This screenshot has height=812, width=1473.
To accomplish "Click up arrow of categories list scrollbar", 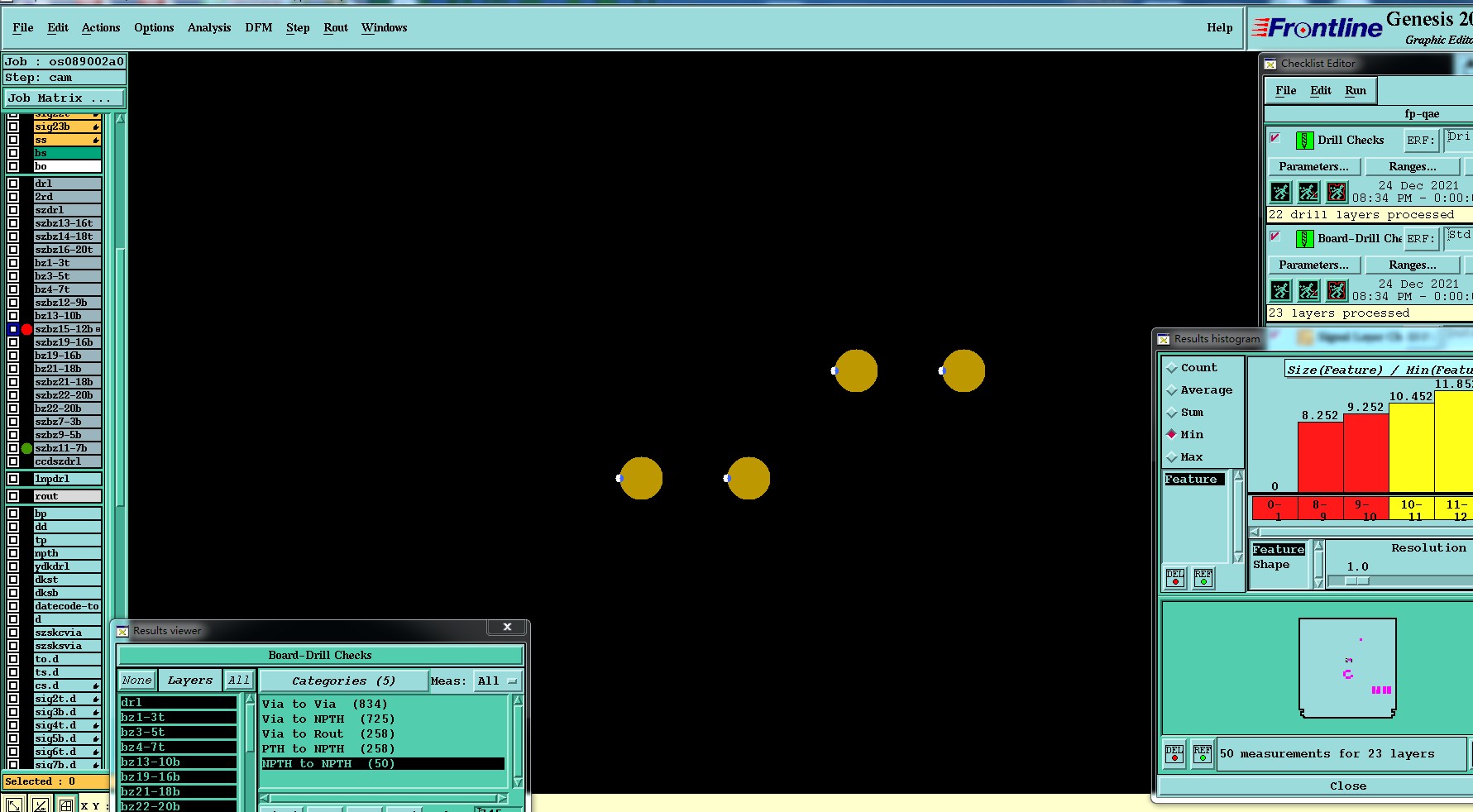I will click(x=518, y=700).
